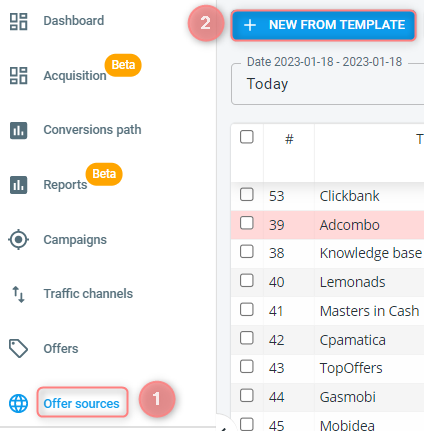Click the Traffic channels arrows icon
Viewport: 424px width, 431px height.
click(18, 294)
